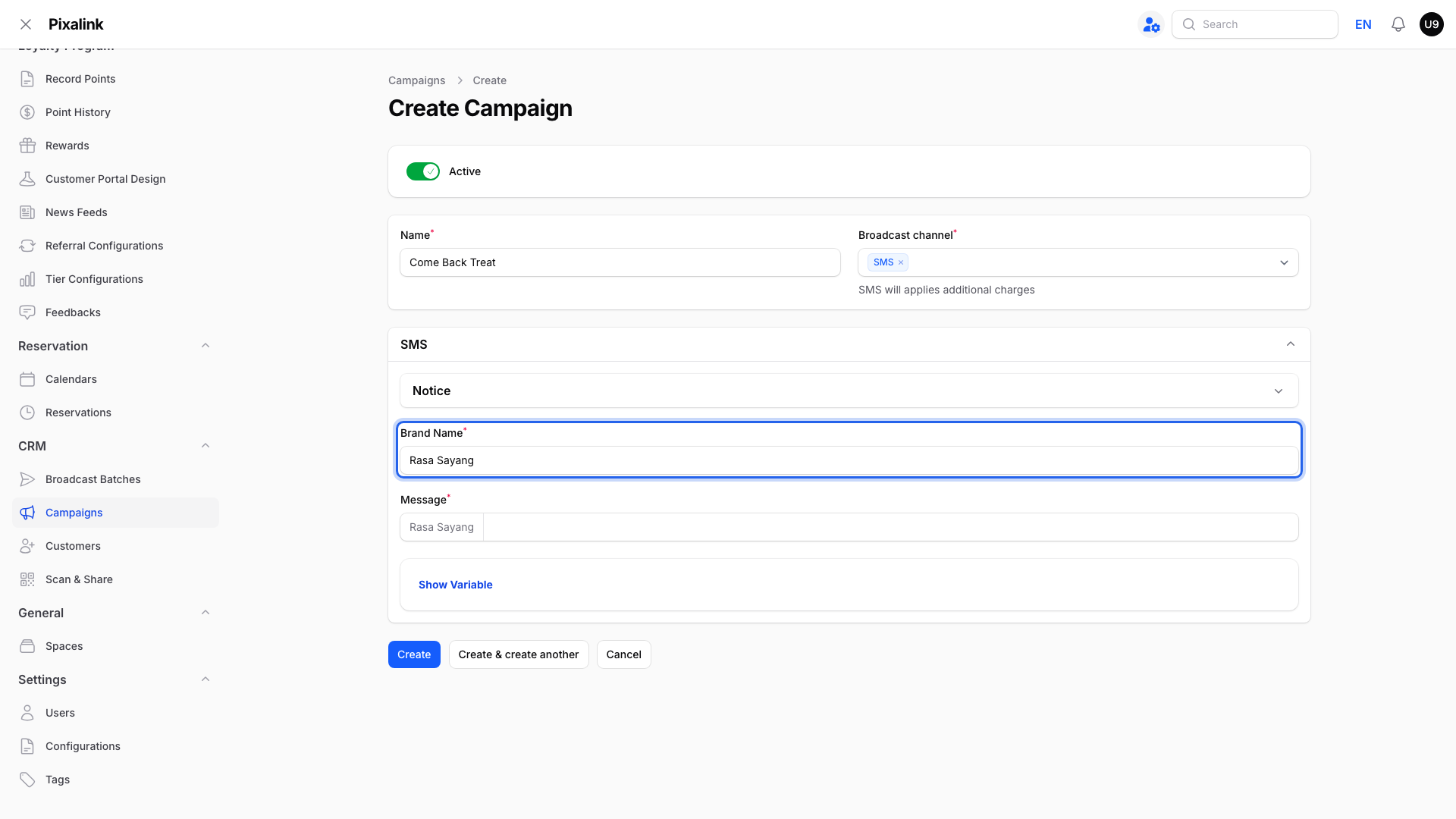The image size is (1456, 819).
Task: Close the sidebar with the X icon
Action: click(26, 24)
